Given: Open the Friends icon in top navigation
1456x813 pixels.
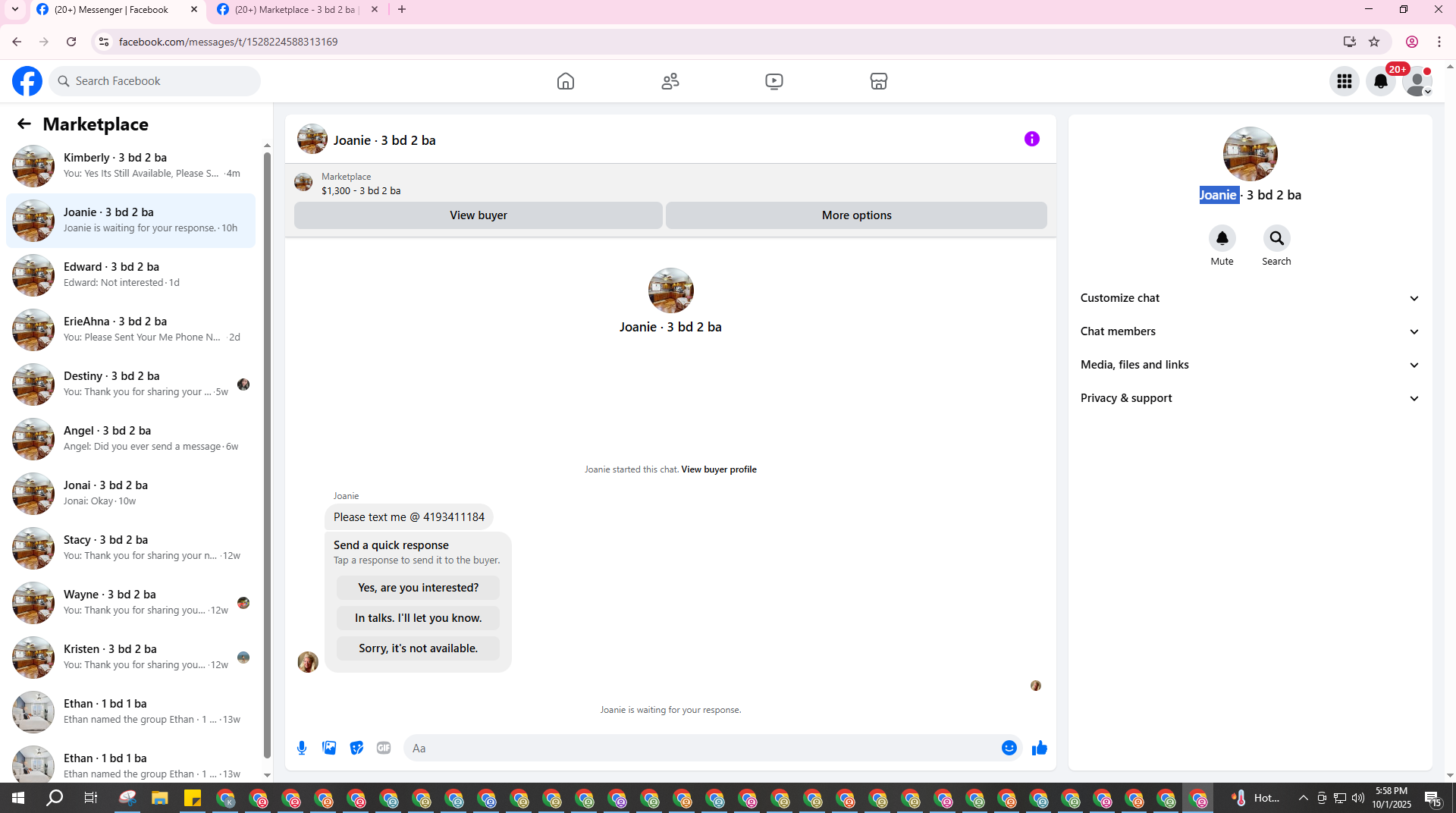Looking at the screenshot, I should 670,81.
